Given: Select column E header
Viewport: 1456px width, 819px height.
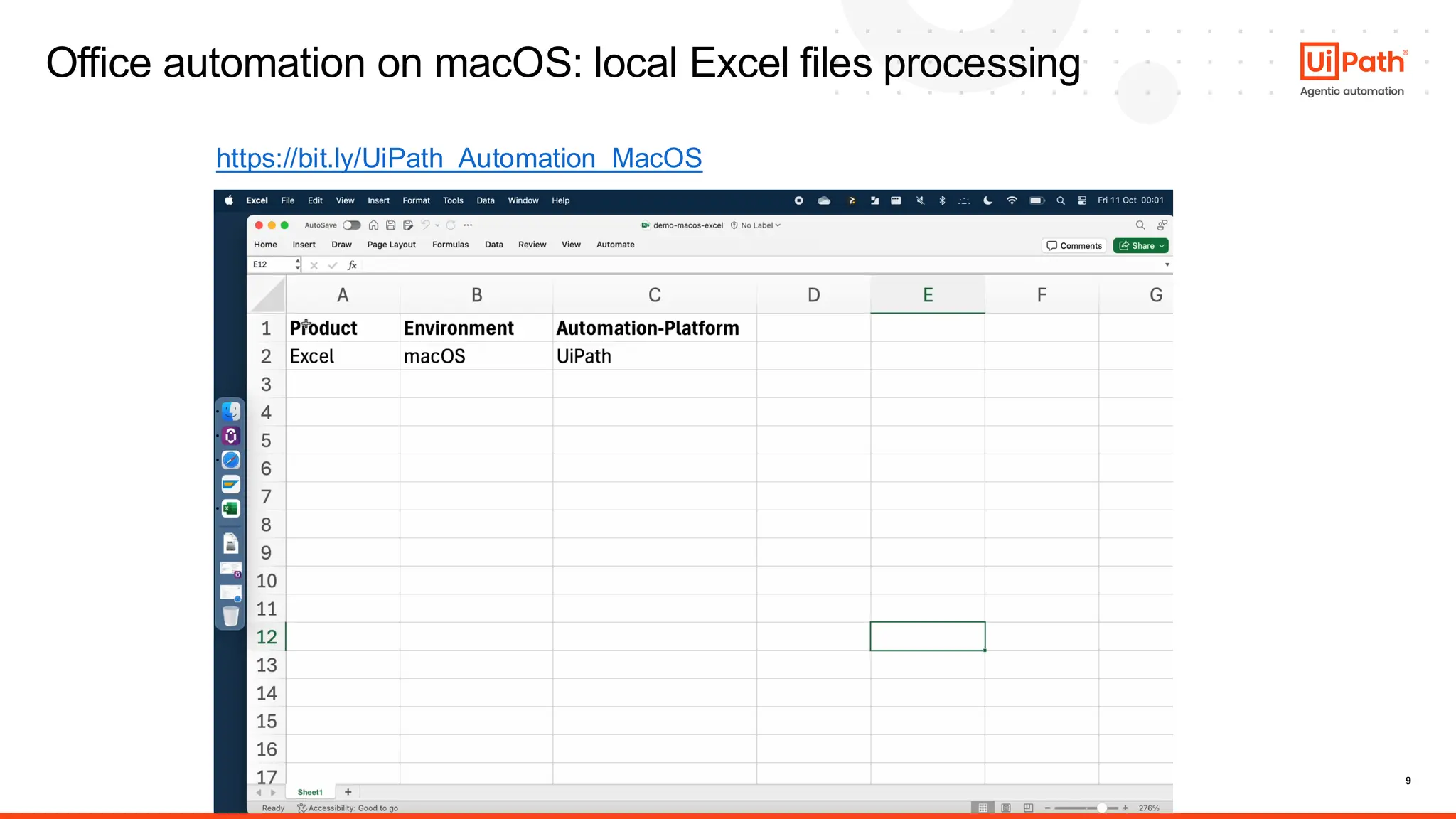Looking at the screenshot, I should point(928,295).
